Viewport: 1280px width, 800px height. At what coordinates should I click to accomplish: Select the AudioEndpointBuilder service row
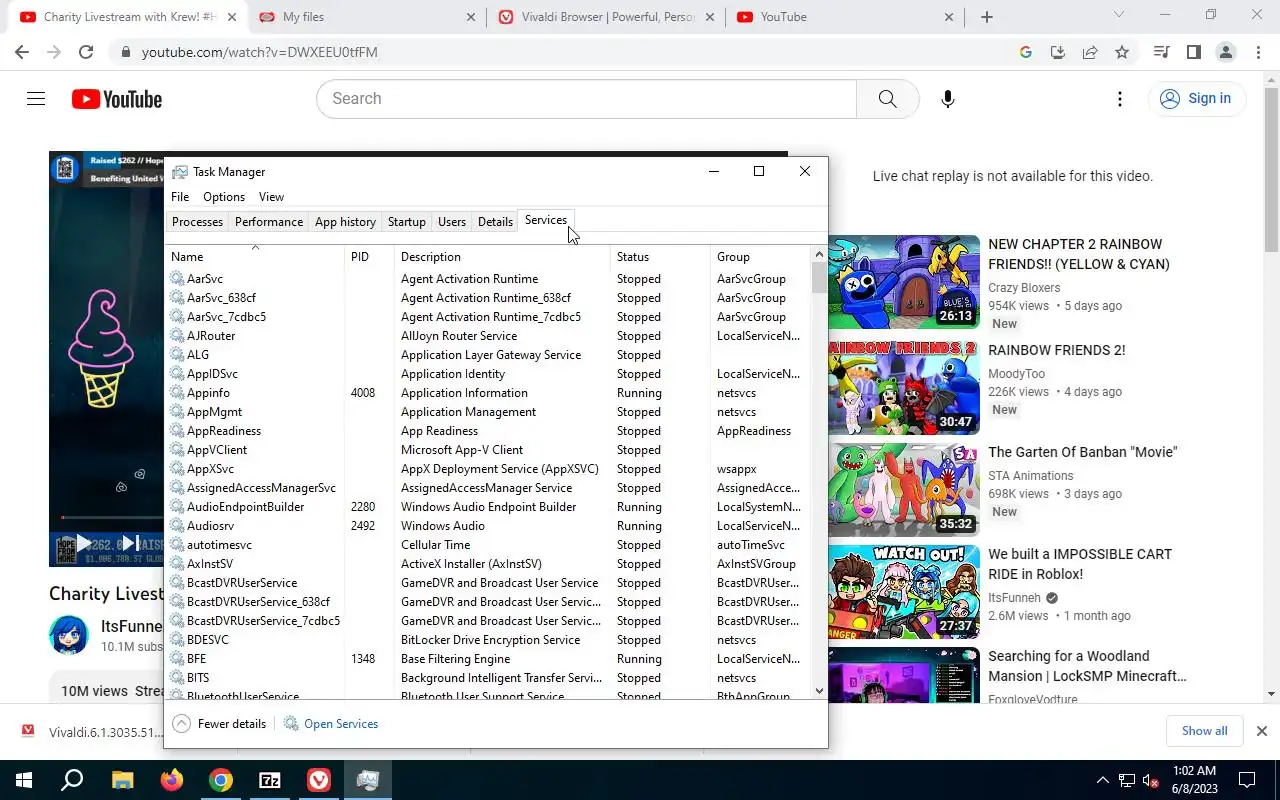click(x=488, y=507)
